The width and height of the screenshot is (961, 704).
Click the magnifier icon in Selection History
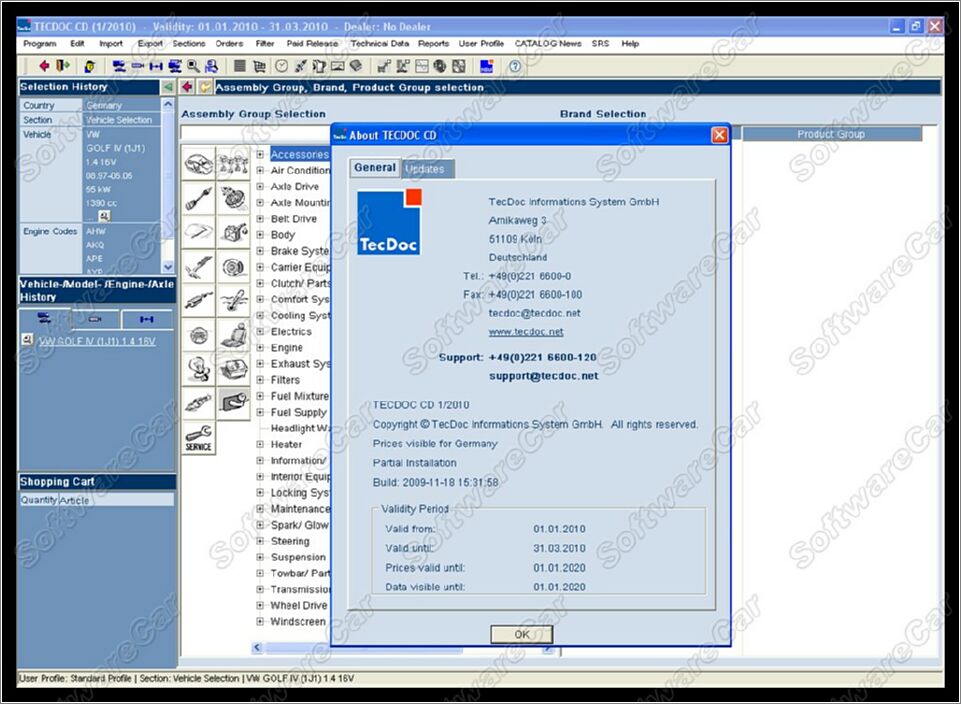point(104,216)
